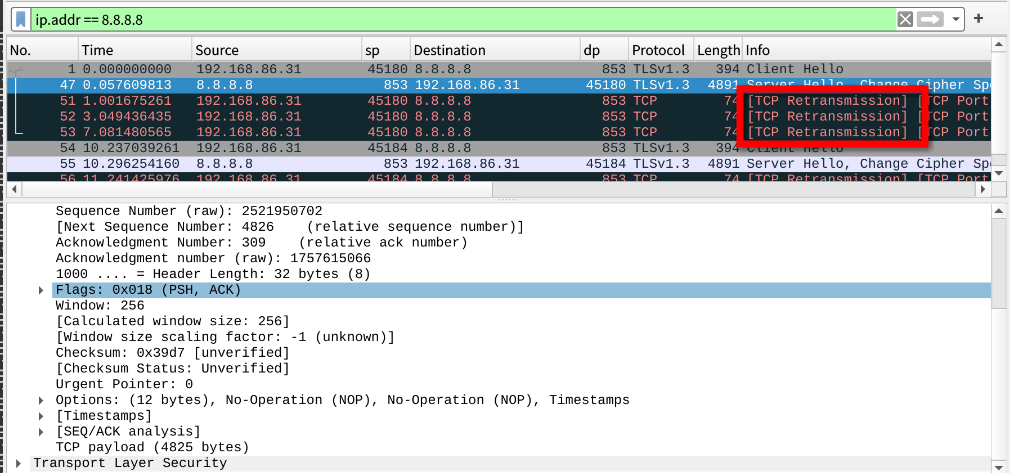
Task: Click the horizontal scrollbar right arrow
Action: point(983,189)
